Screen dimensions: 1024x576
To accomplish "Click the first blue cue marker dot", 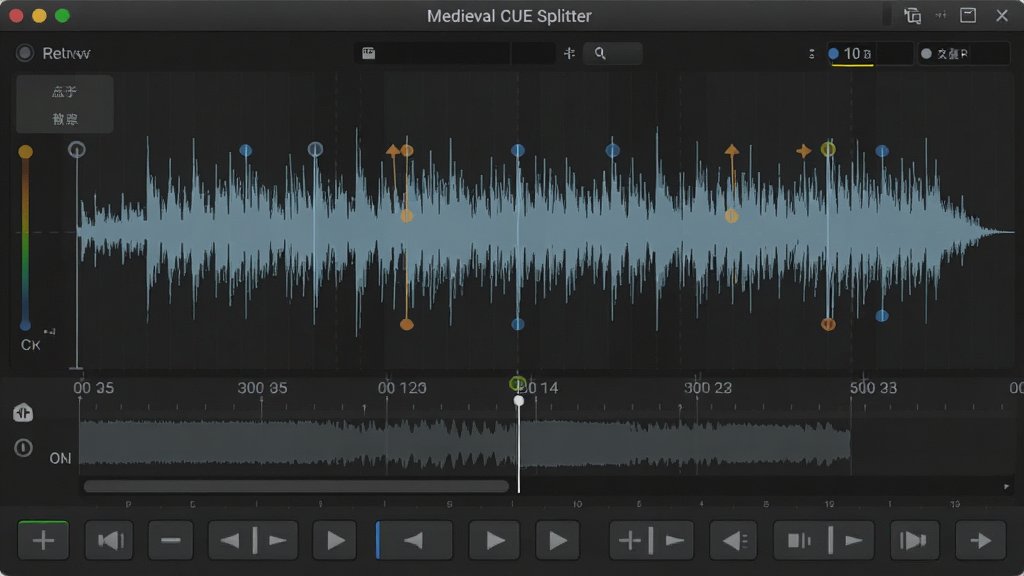I will [x=246, y=150].
